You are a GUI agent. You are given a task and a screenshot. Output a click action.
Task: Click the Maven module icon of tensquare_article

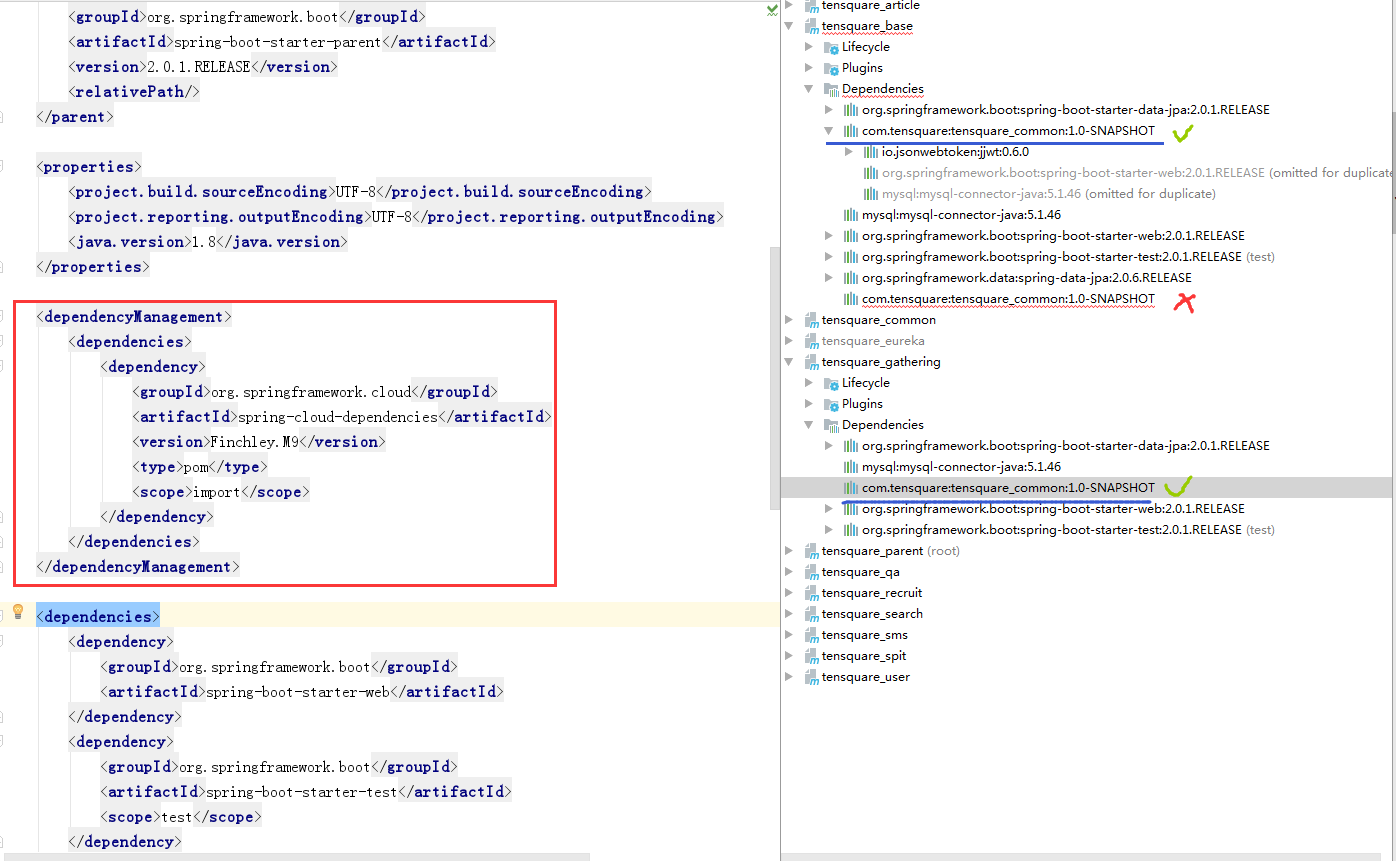point(812,6)
